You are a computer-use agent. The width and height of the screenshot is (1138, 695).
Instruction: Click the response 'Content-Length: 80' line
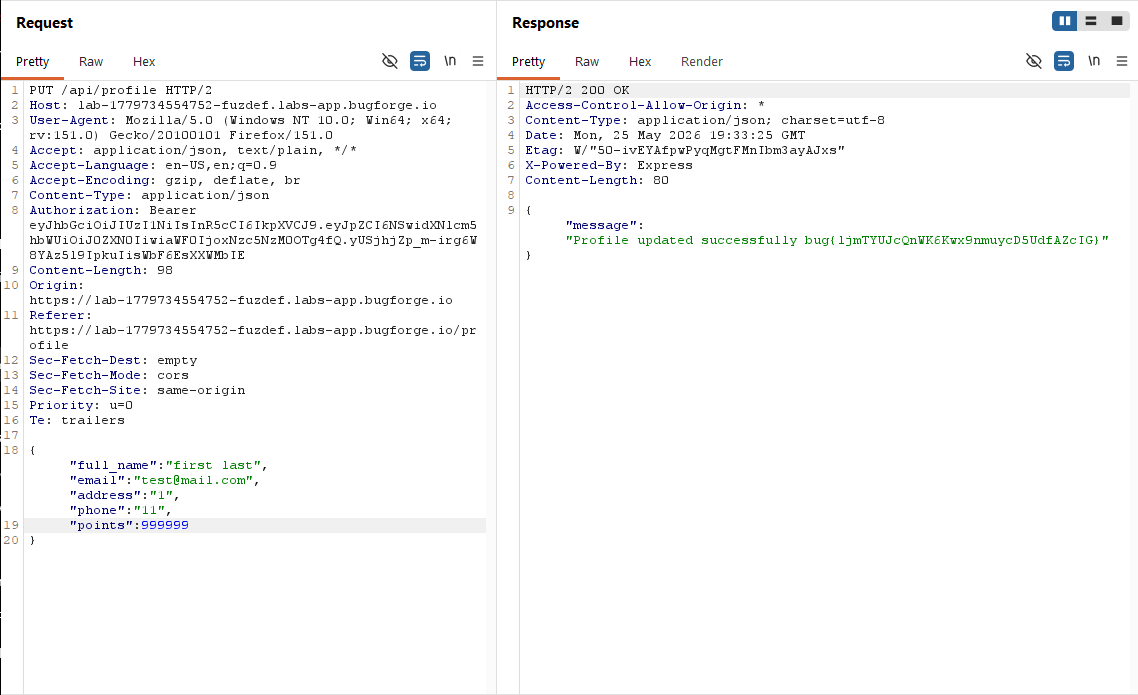[597, 180]
